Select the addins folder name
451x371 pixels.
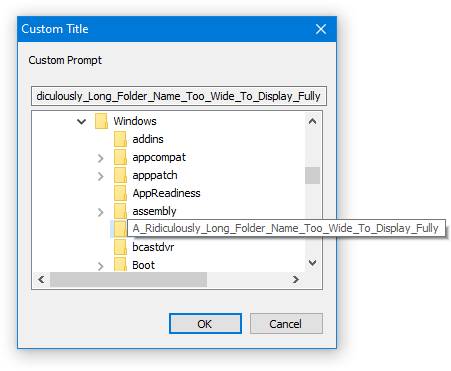click(148, 139)
